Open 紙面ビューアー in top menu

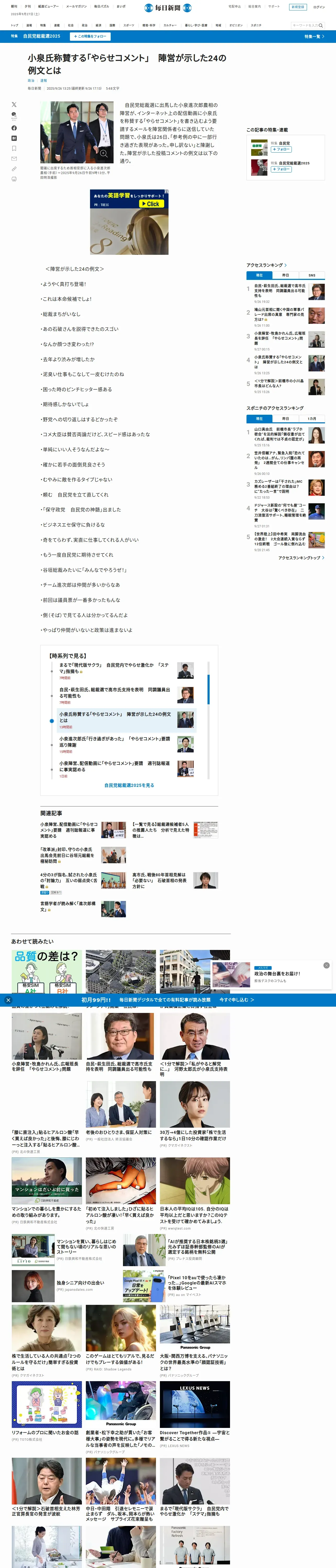click(48, 7)
